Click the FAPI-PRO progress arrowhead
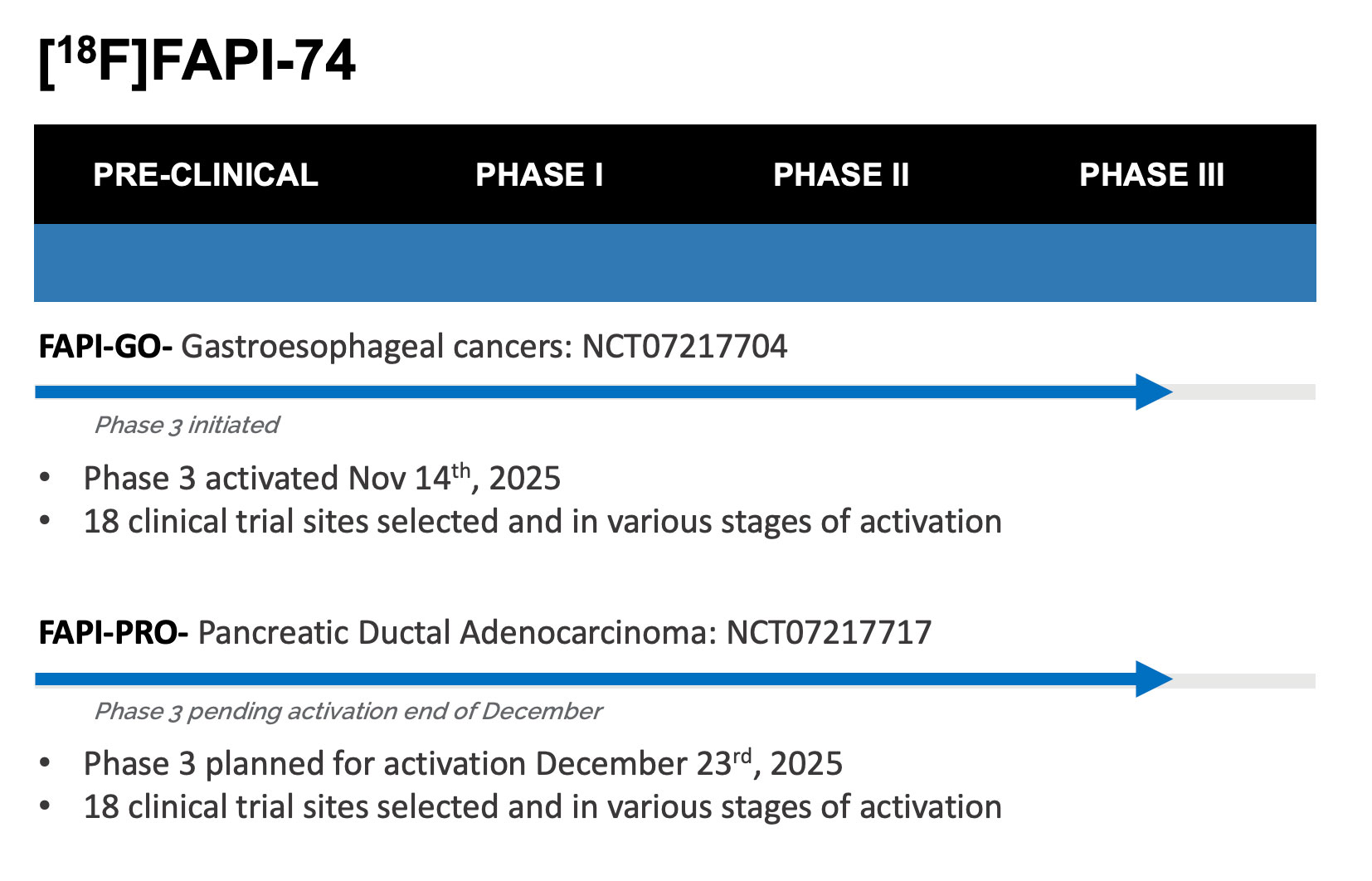Screen dimensions: 1372x881 click(x=1151, y=679)
